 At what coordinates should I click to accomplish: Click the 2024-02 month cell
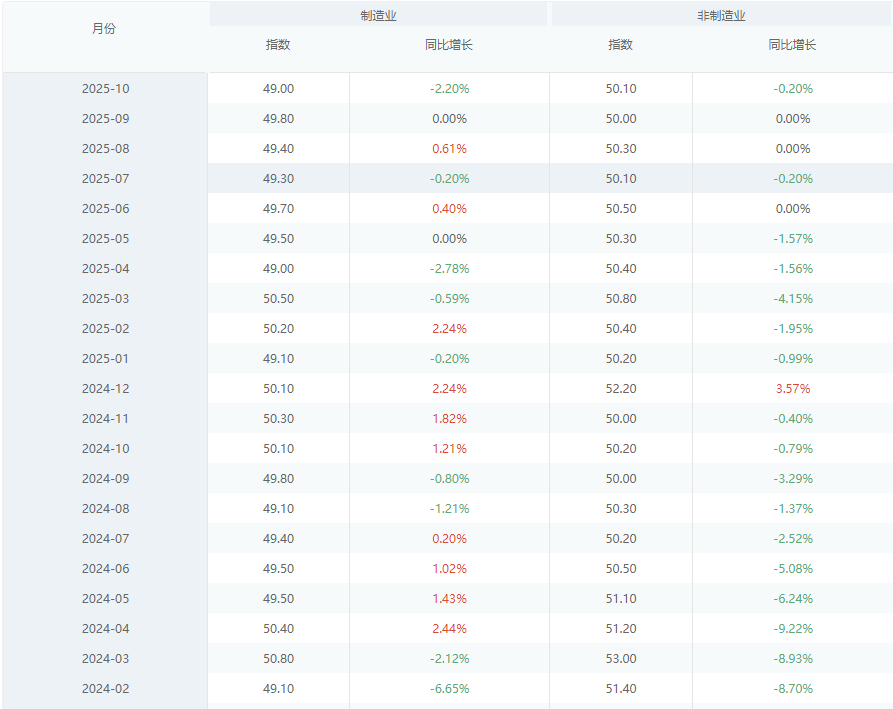pyautogui.click(x=105, y=689)
